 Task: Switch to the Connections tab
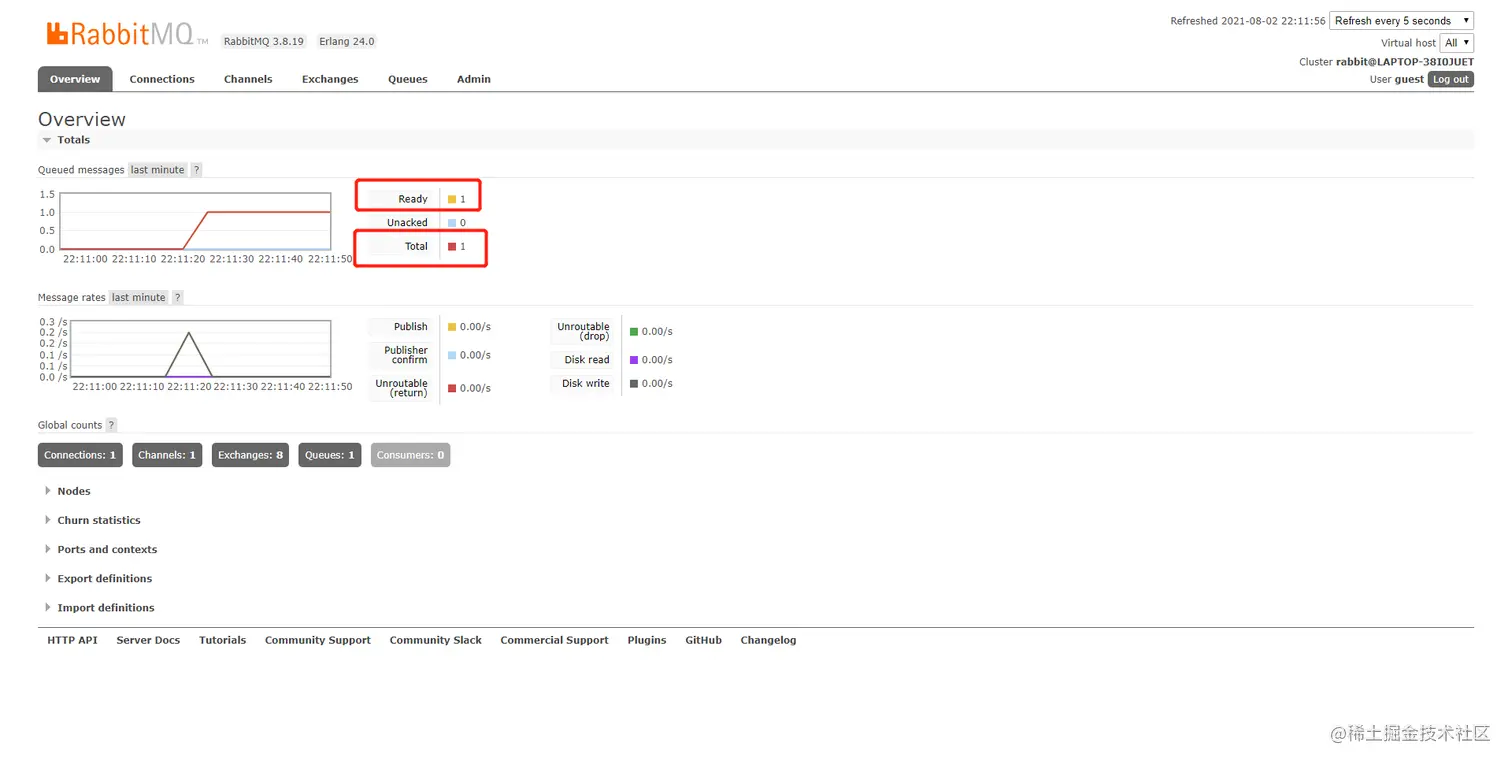162,79
